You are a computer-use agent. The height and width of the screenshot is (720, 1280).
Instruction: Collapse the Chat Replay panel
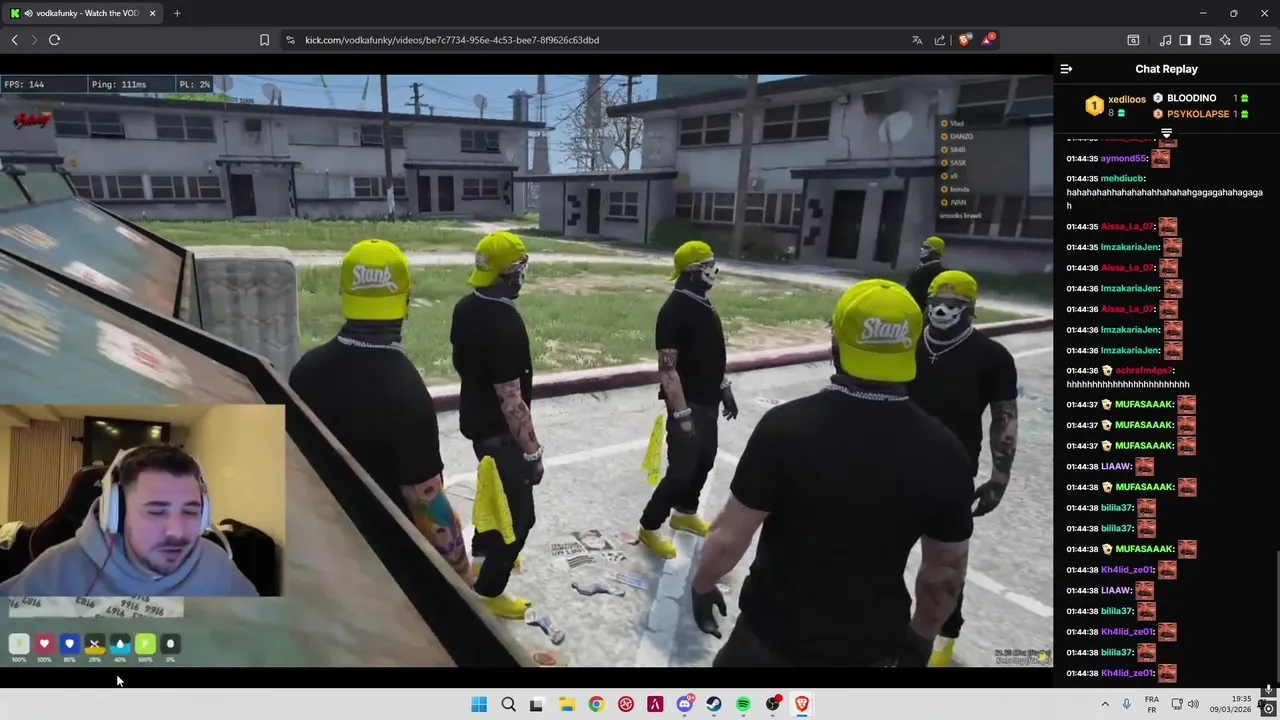tap(1066, 69)
